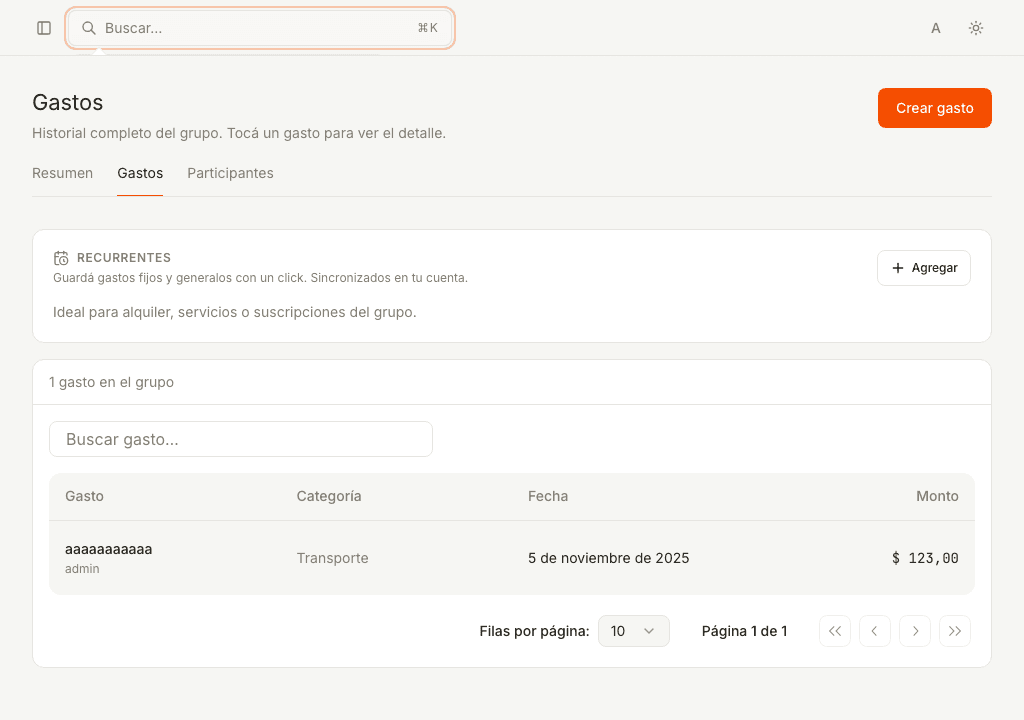This screenshot has width=1024, height=720.
Task: Click the magnifier icon in search bar
Action: coord(88,28)
